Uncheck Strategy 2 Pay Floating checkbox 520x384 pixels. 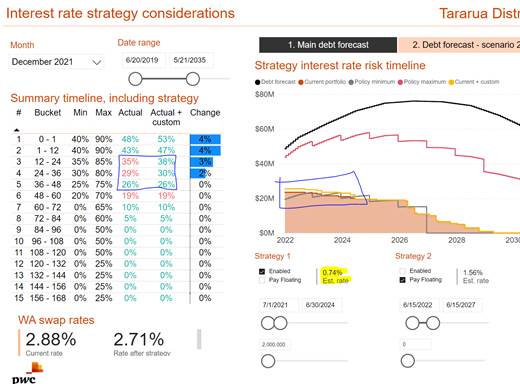click(403, 280)
